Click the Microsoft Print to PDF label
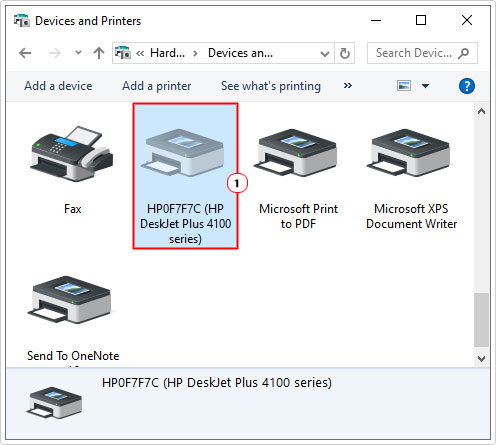Screen dimensions: 496x445 pyautogui.click(x=298, y=216)
